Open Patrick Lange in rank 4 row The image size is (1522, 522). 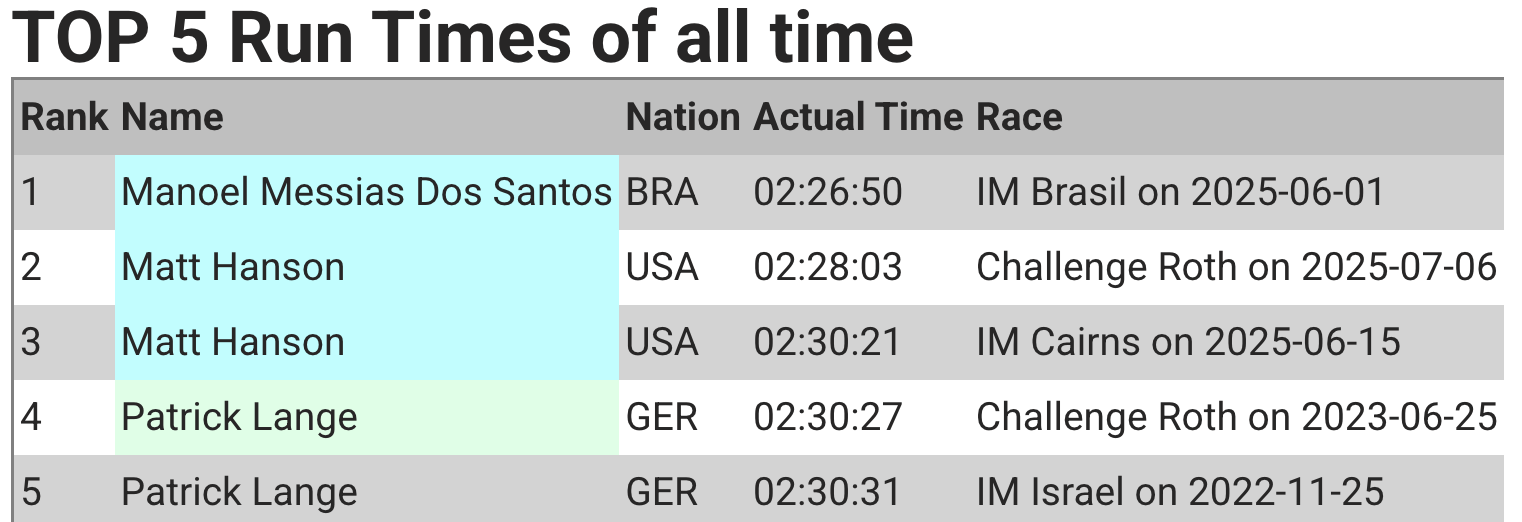coord(239,417)
